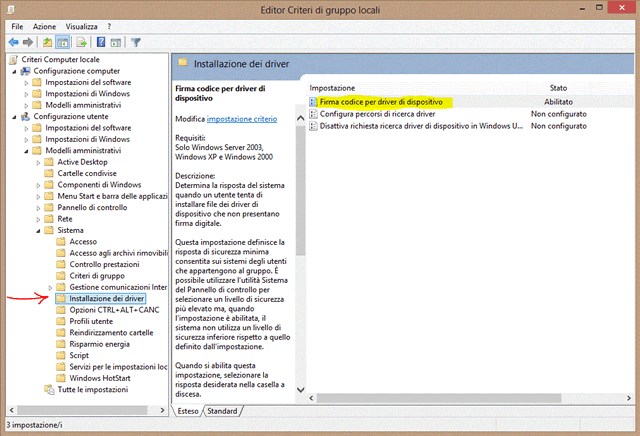Select Configura percorsi di ricerca driver
The height and width of the screenshot is (436, 640).
[377, 114]
